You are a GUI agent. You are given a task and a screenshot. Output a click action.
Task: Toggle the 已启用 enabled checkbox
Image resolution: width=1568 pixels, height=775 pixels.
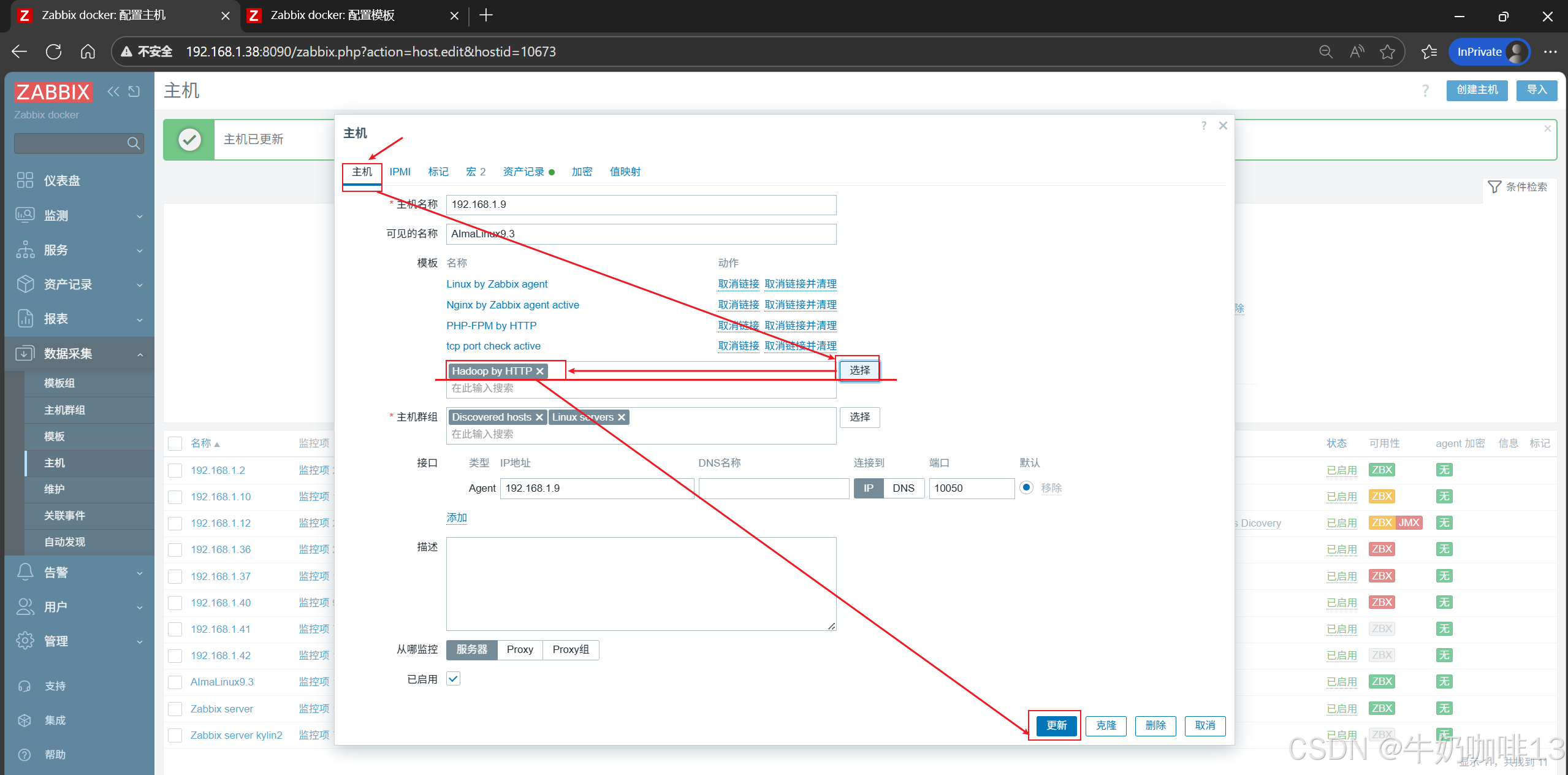[454, 679]
